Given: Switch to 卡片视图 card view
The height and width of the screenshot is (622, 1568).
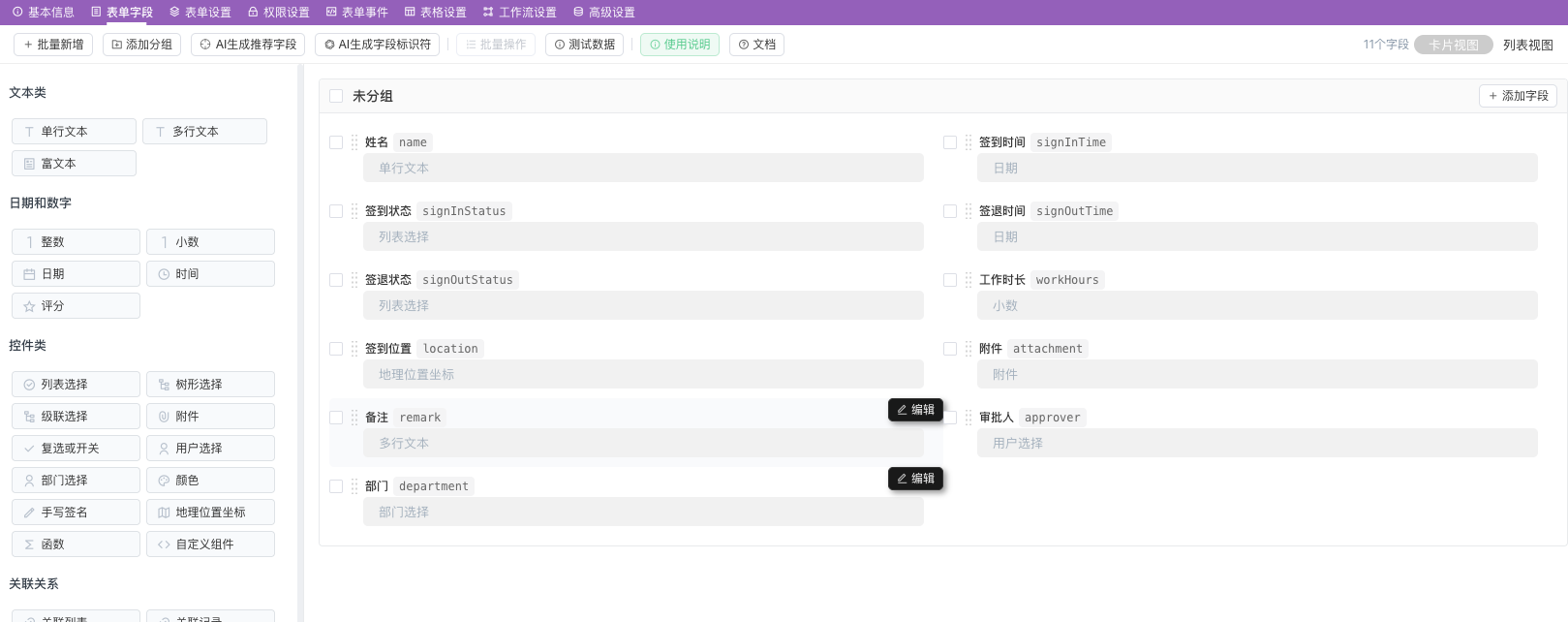Looking at the screenshot, I should [x=1453, y=45].
